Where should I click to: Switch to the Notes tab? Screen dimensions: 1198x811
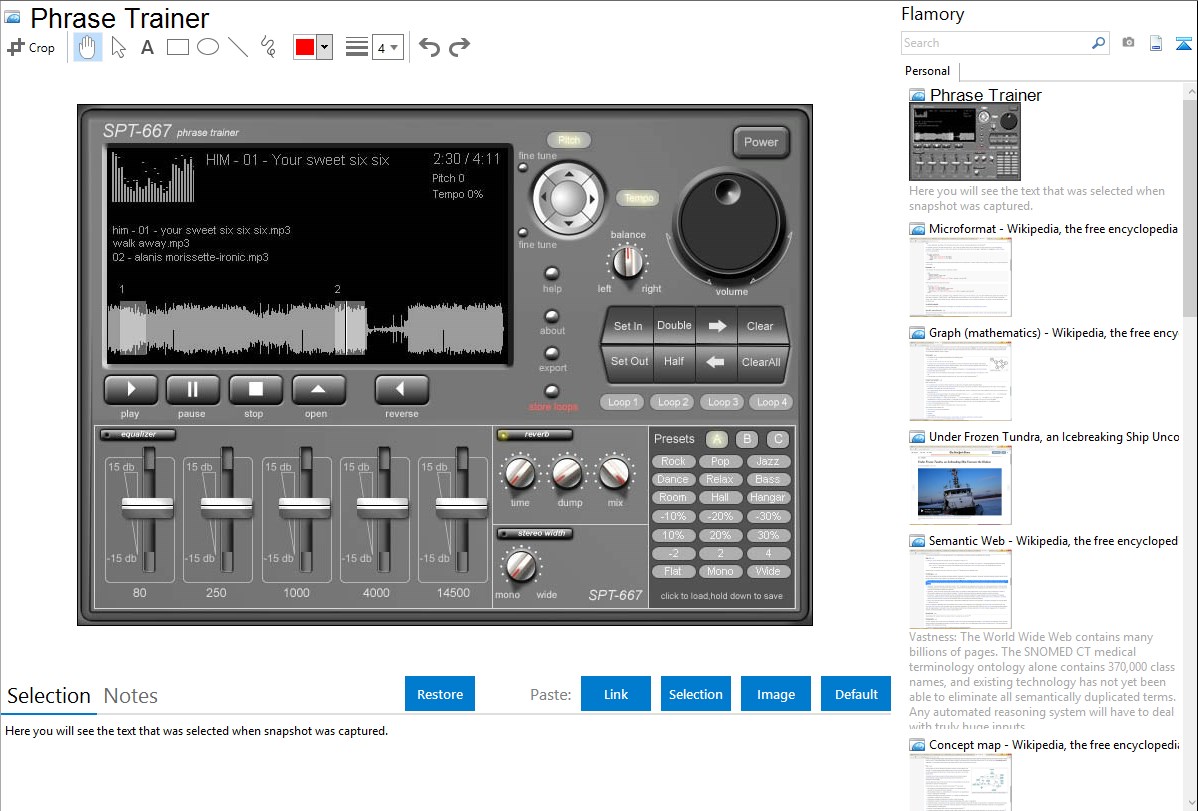[x=131, y=696]
